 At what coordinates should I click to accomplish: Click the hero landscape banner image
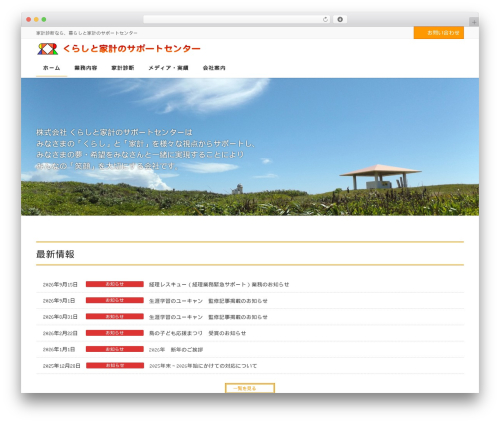250,147
